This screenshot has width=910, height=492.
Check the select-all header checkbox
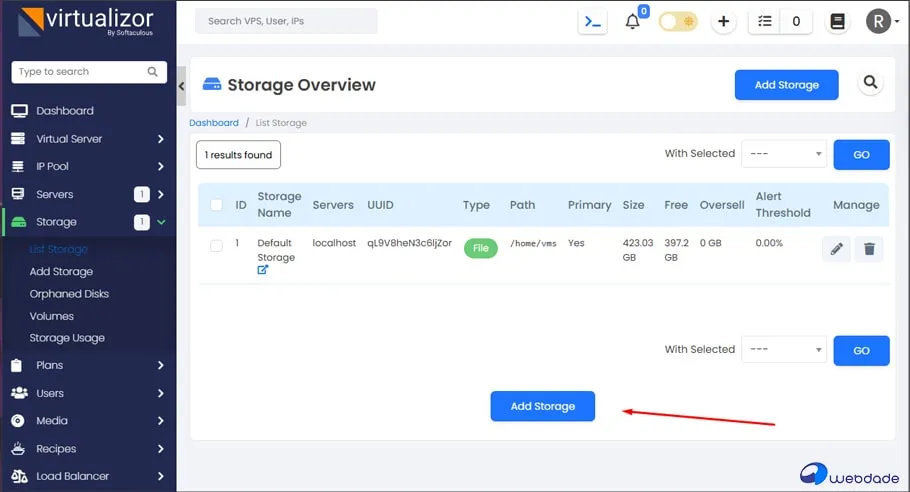[x=216, y=205]
